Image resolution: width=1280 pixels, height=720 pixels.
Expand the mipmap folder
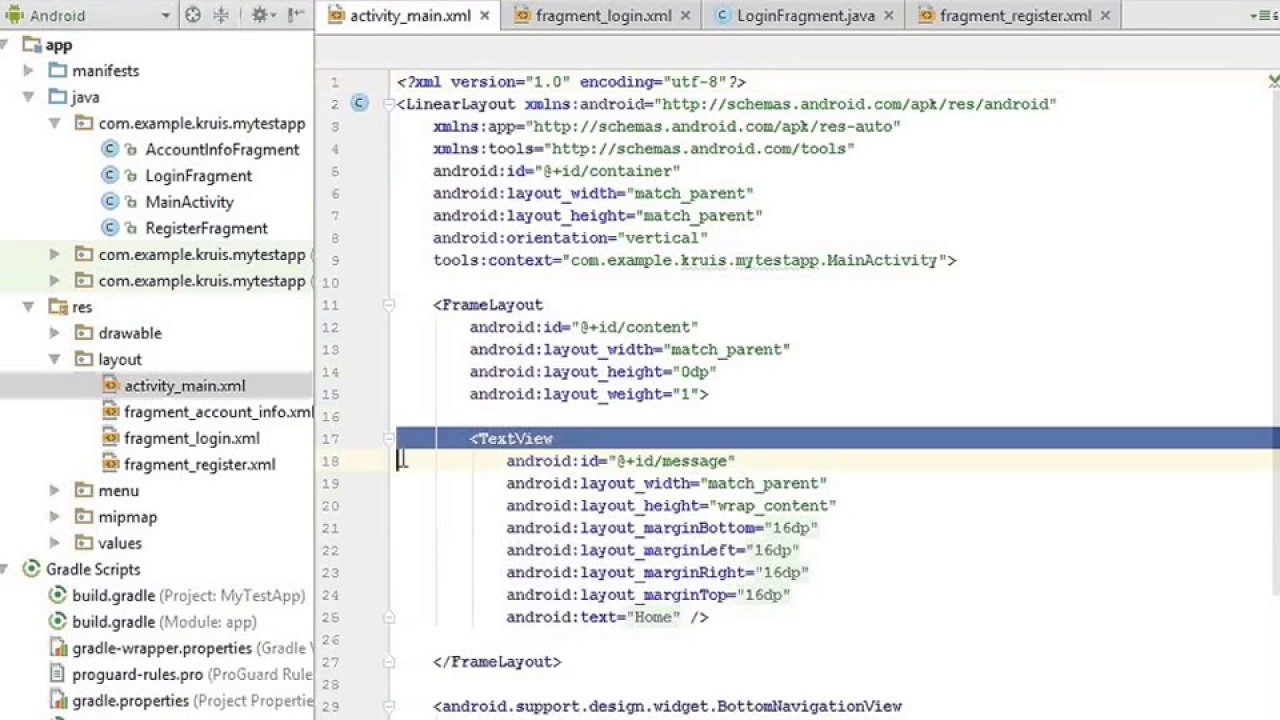[x=55, y=517]
